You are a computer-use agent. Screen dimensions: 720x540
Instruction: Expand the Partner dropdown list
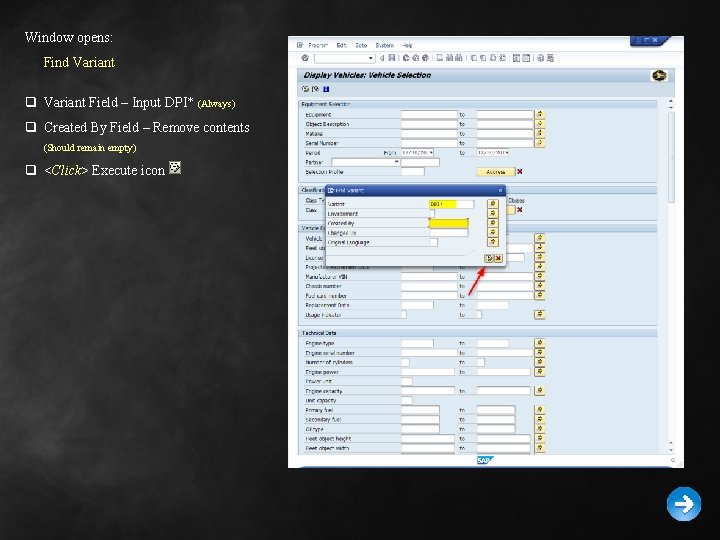coord(396,162)
